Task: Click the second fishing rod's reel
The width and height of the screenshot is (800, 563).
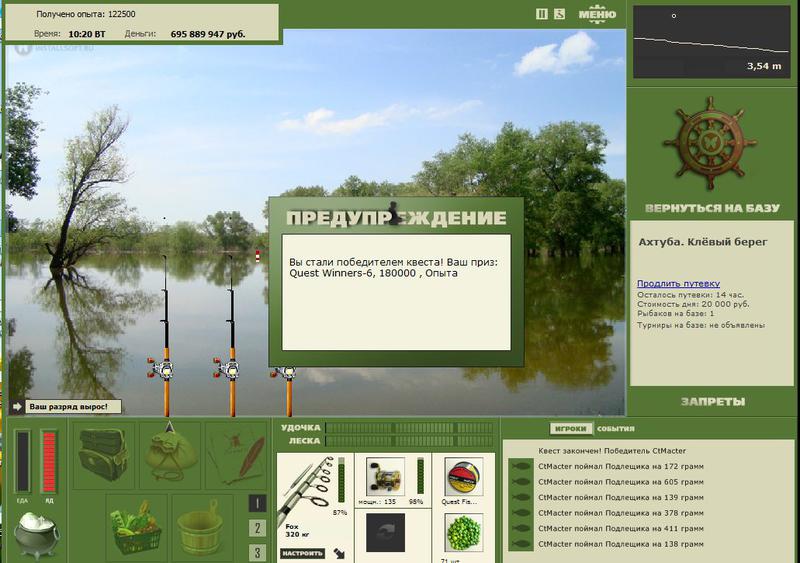Action: pyautogui.click(x=228, y=369)
